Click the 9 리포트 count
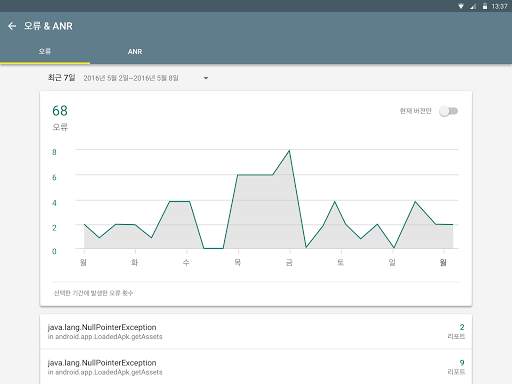Image resolution: width=512 pixels, height=384 pixels. pyautogui.click(x=456, y=367)
